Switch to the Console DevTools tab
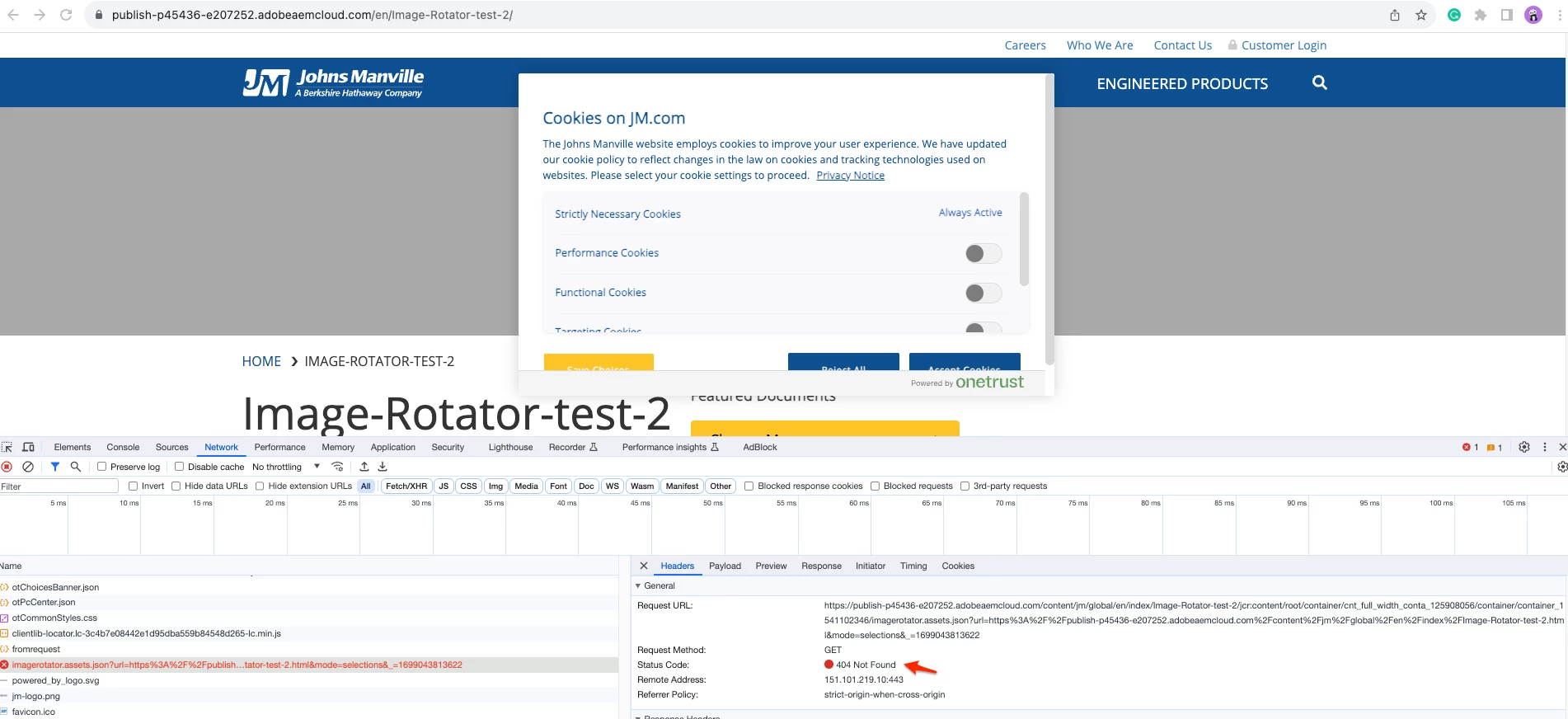This screenshot has width=1568, height=719. click(x=123, y=447)
